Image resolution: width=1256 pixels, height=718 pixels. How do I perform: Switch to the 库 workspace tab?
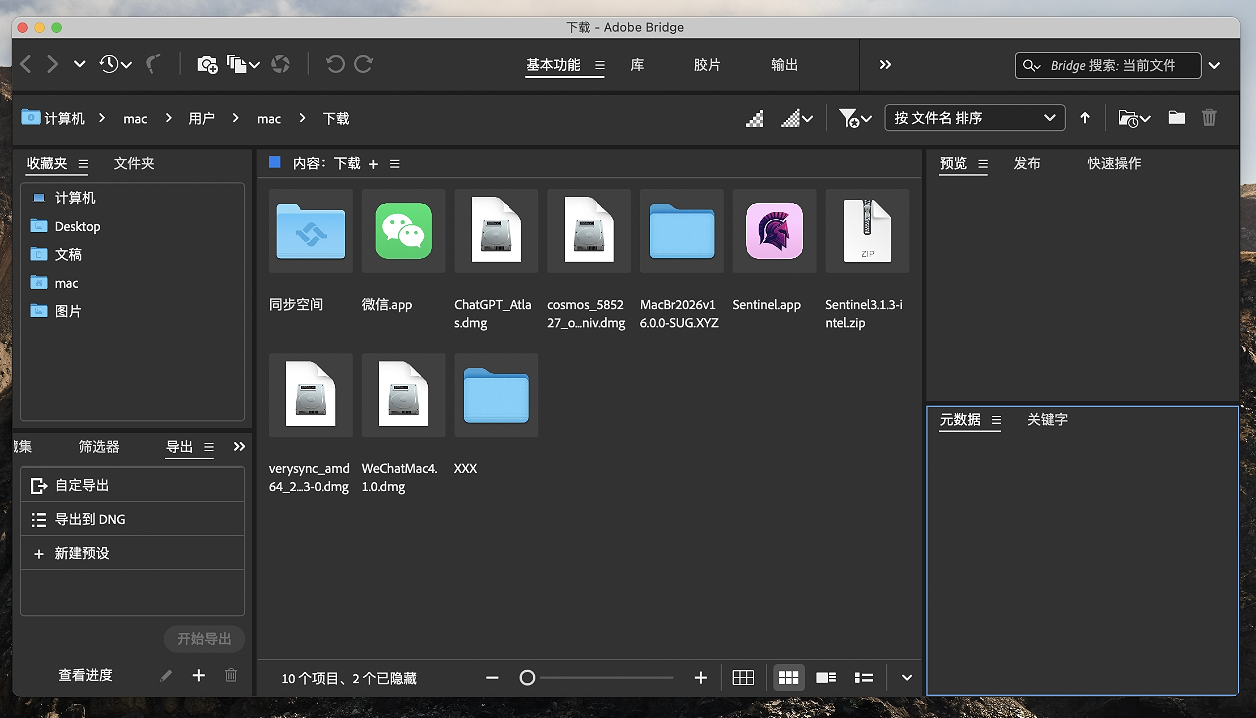click(637, 64)
